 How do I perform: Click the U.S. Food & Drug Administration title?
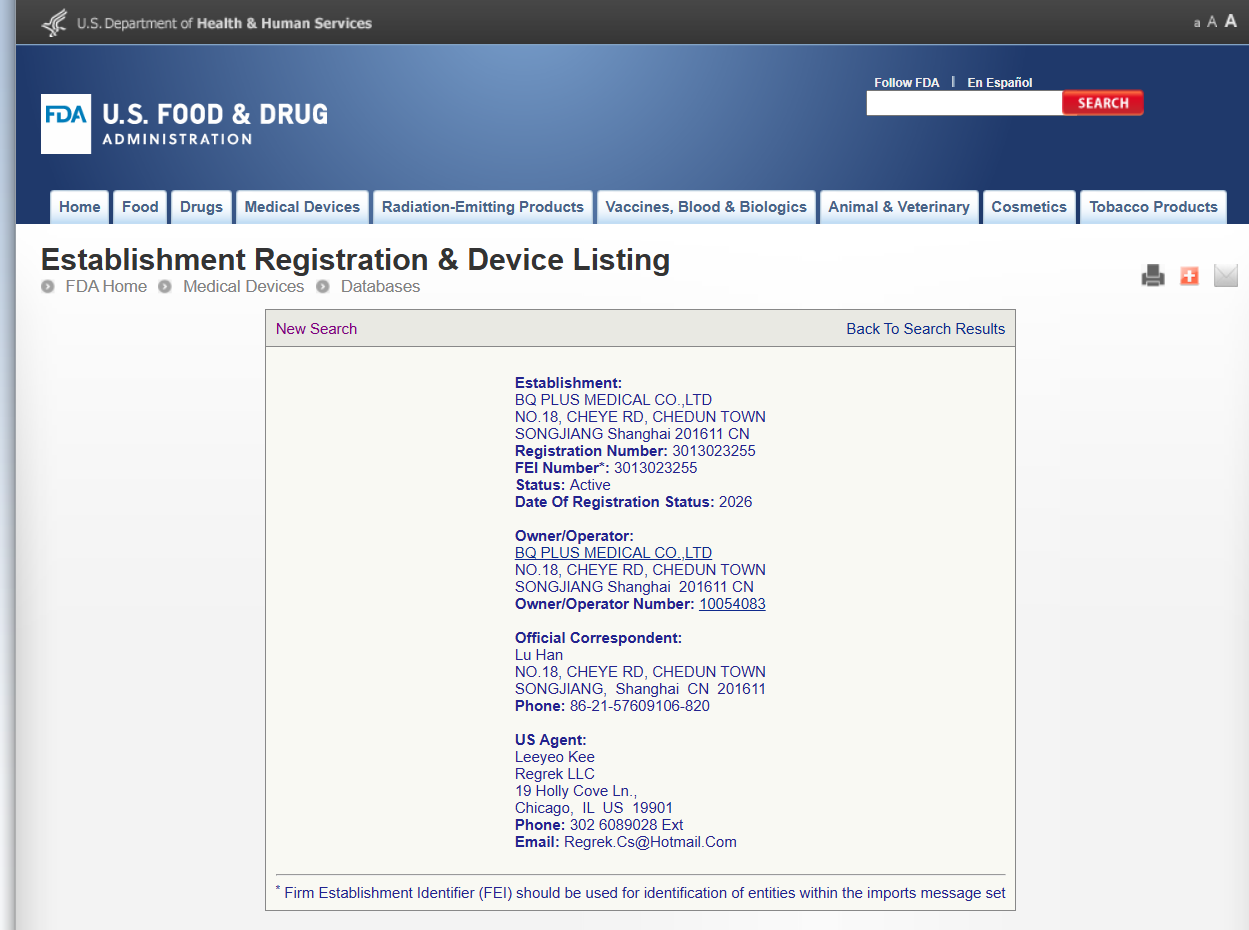tap(215, 124)
